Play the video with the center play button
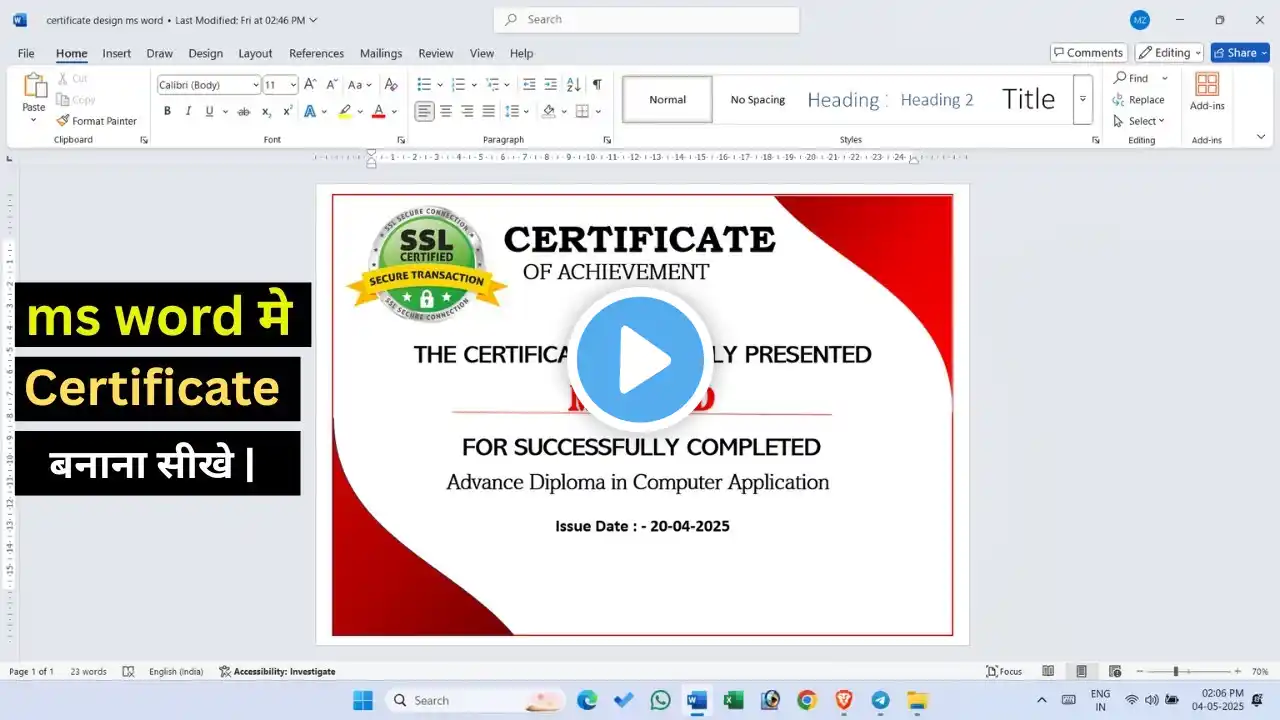The image size is (1280, 720). click(640, 359)
